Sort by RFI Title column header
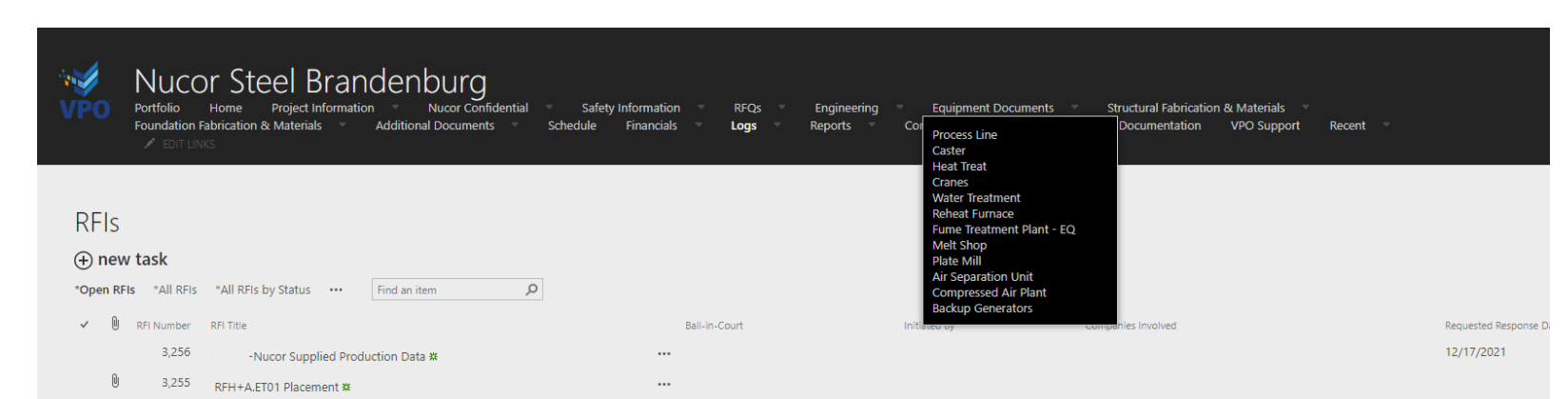 (228, 326)
